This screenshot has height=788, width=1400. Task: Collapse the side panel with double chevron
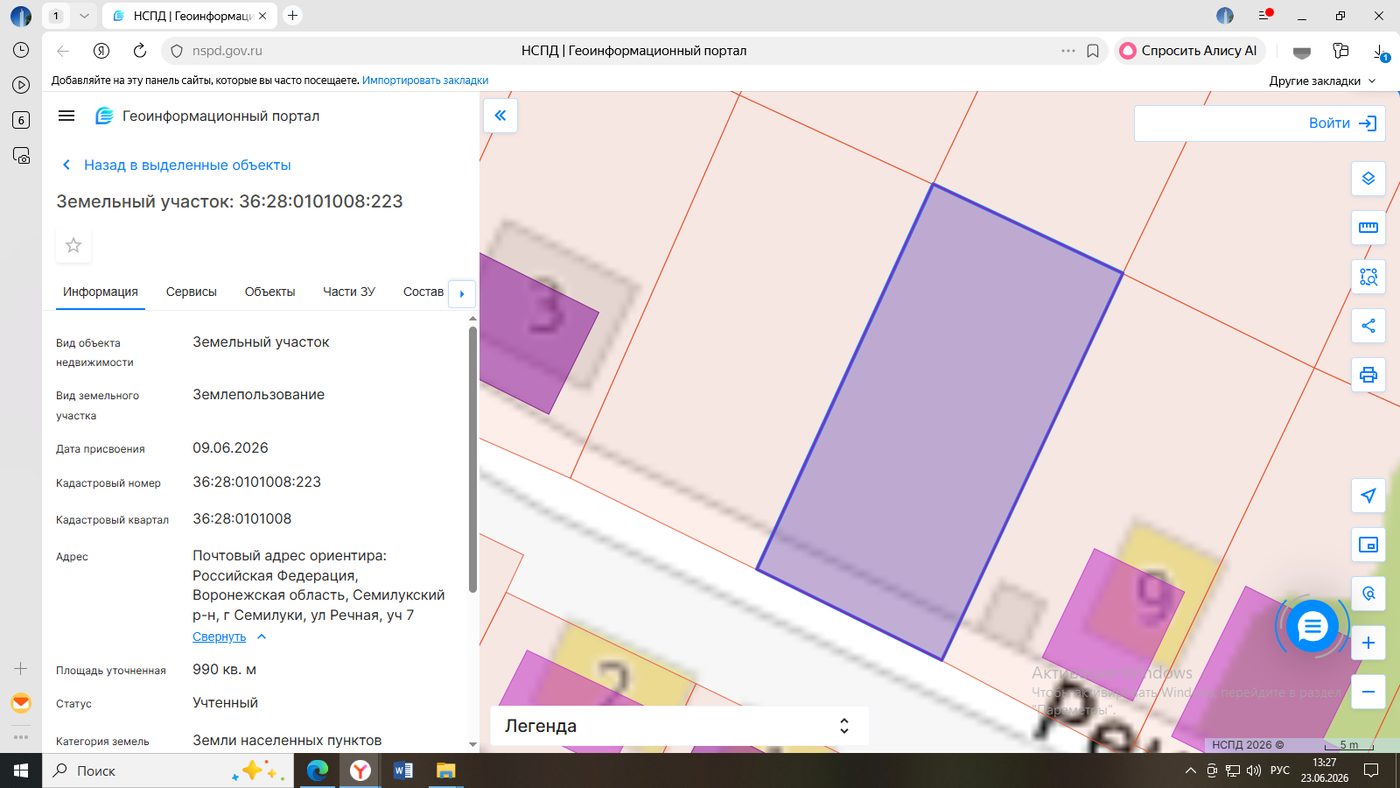[x=500, y=116]
